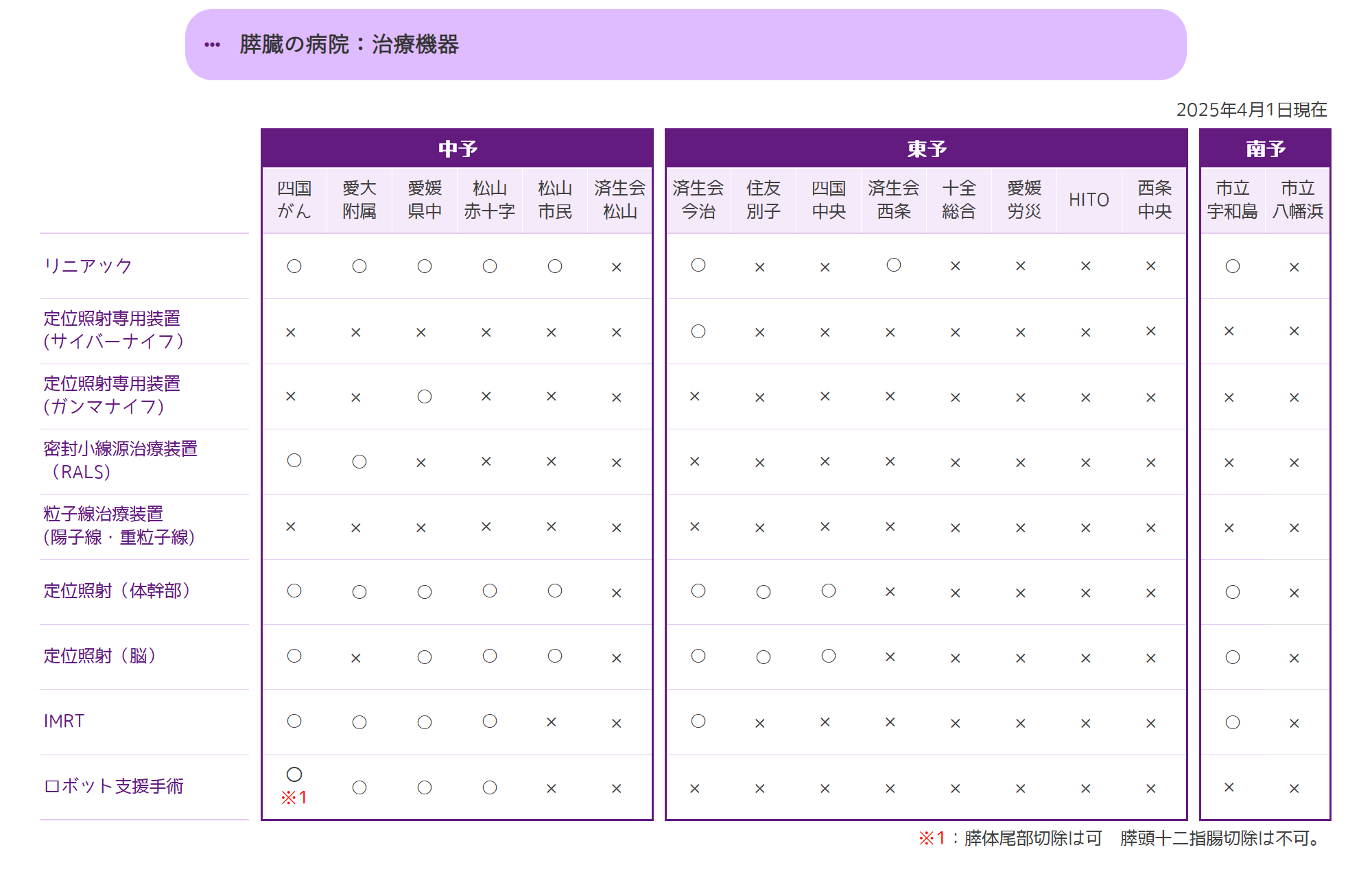Click circle mark for リニアック at 四国がん
This screenshot has width=1372, height=878.
click(294, 266)
